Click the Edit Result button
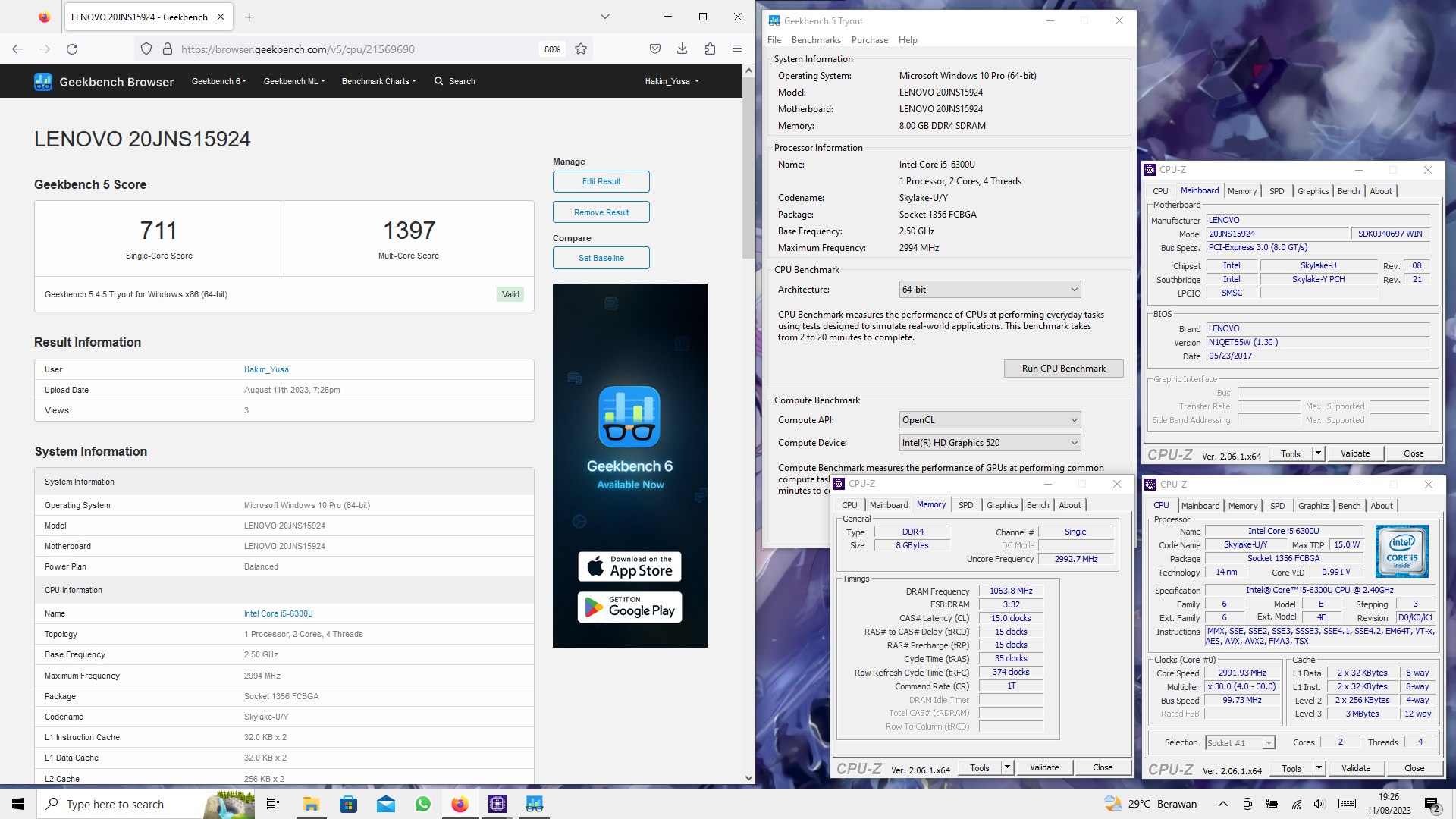Image resolution: width=1456 pixels, height=819 pixels. (601, 182)
